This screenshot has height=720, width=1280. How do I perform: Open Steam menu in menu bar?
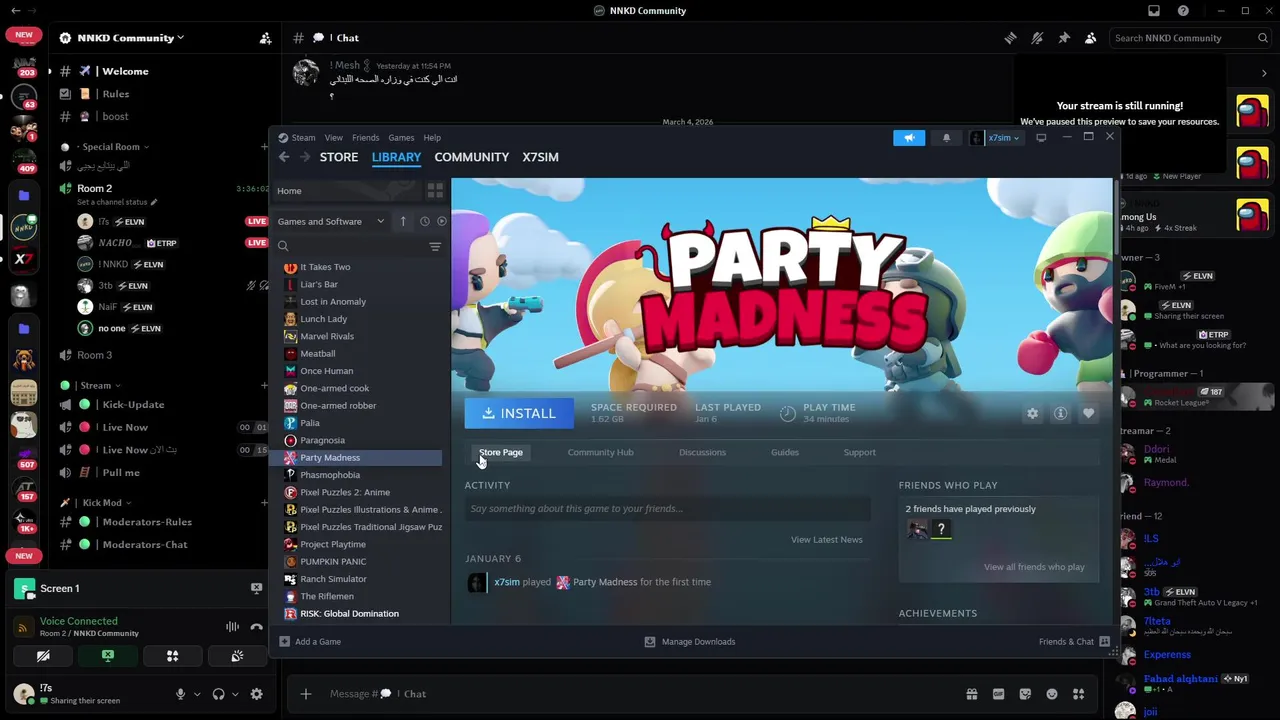coord(303,138)
